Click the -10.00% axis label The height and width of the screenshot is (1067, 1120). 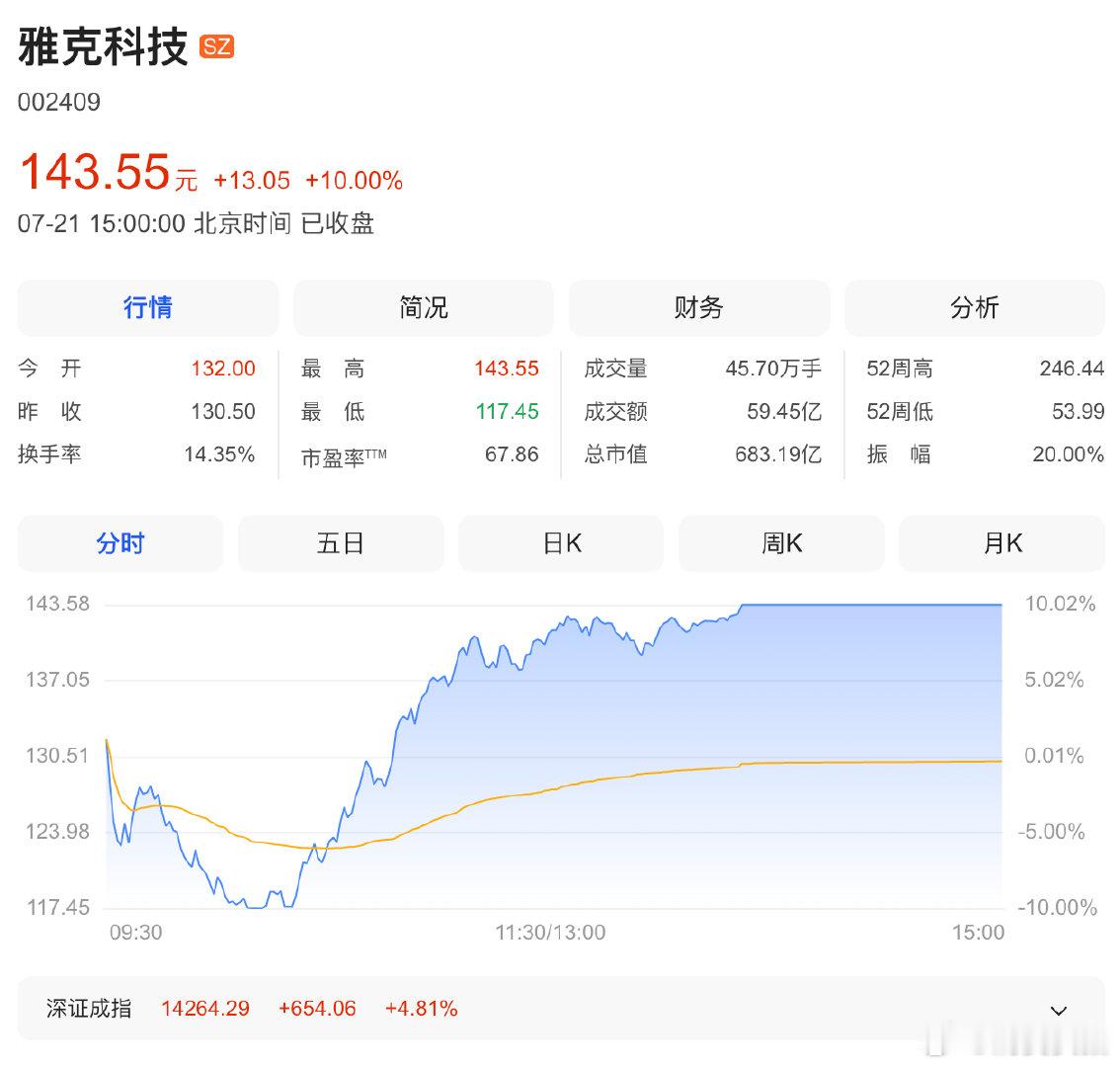1057,908
